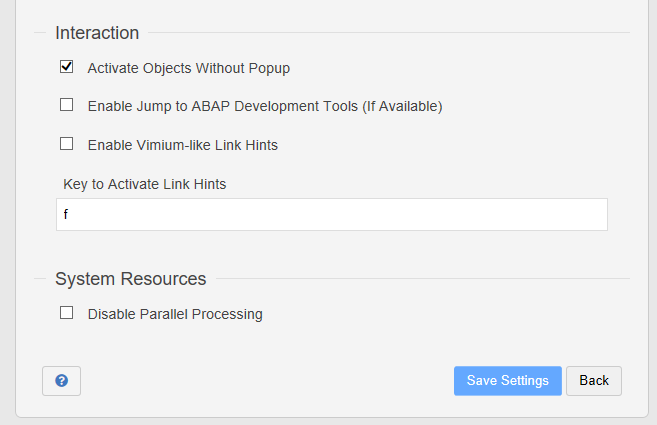Click the 'Key to Activate Link Hints' caption
657x425 pixels.
(145, 184)
